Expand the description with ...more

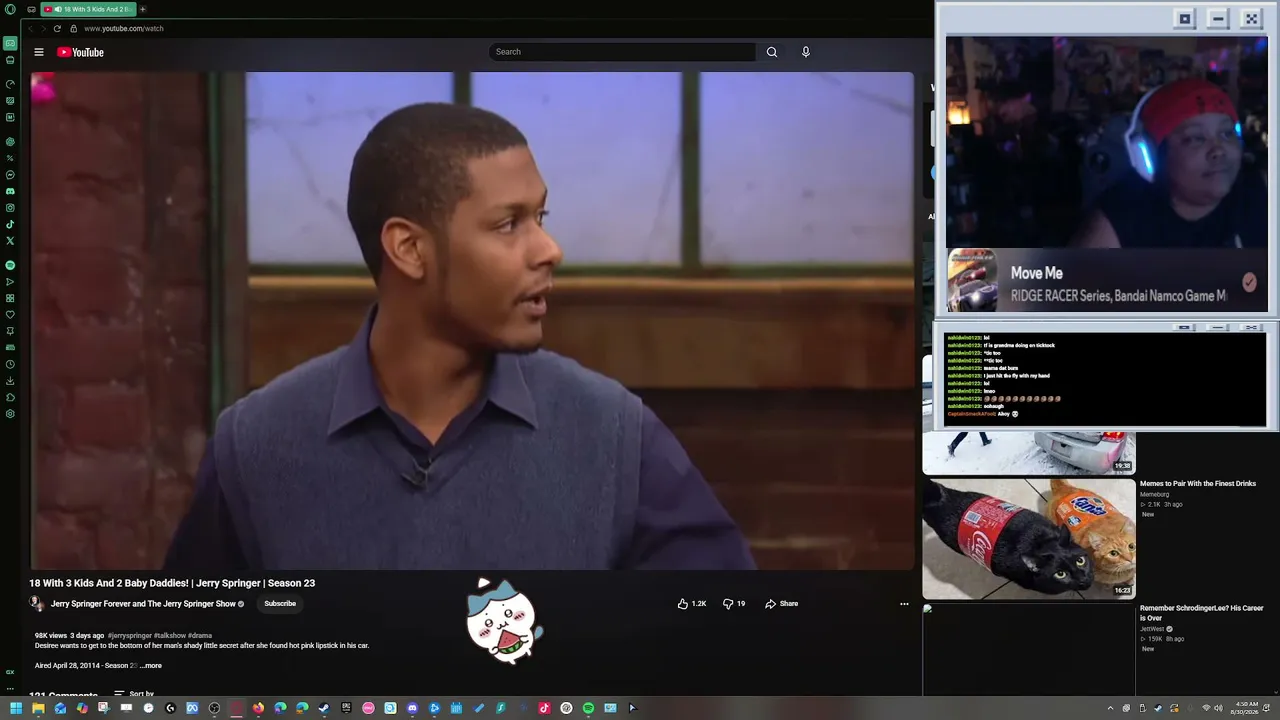point(151,666)
